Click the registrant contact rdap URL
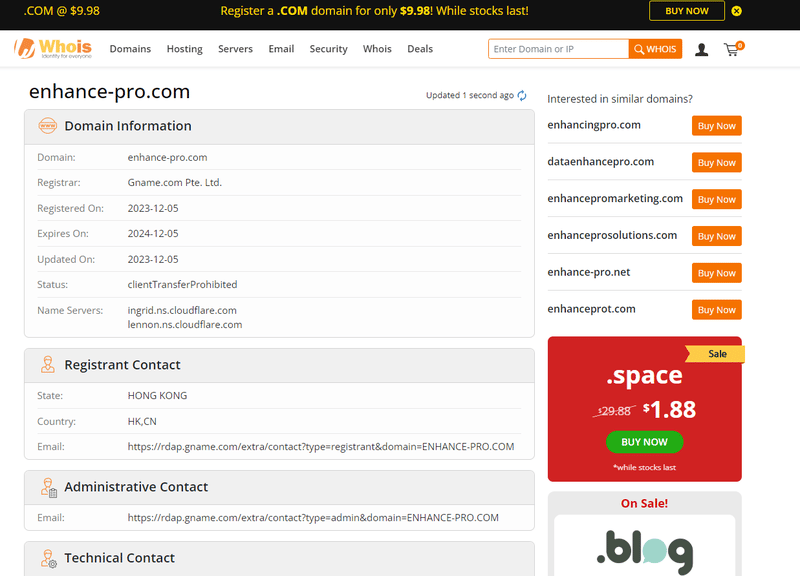 tap(321, 446)
